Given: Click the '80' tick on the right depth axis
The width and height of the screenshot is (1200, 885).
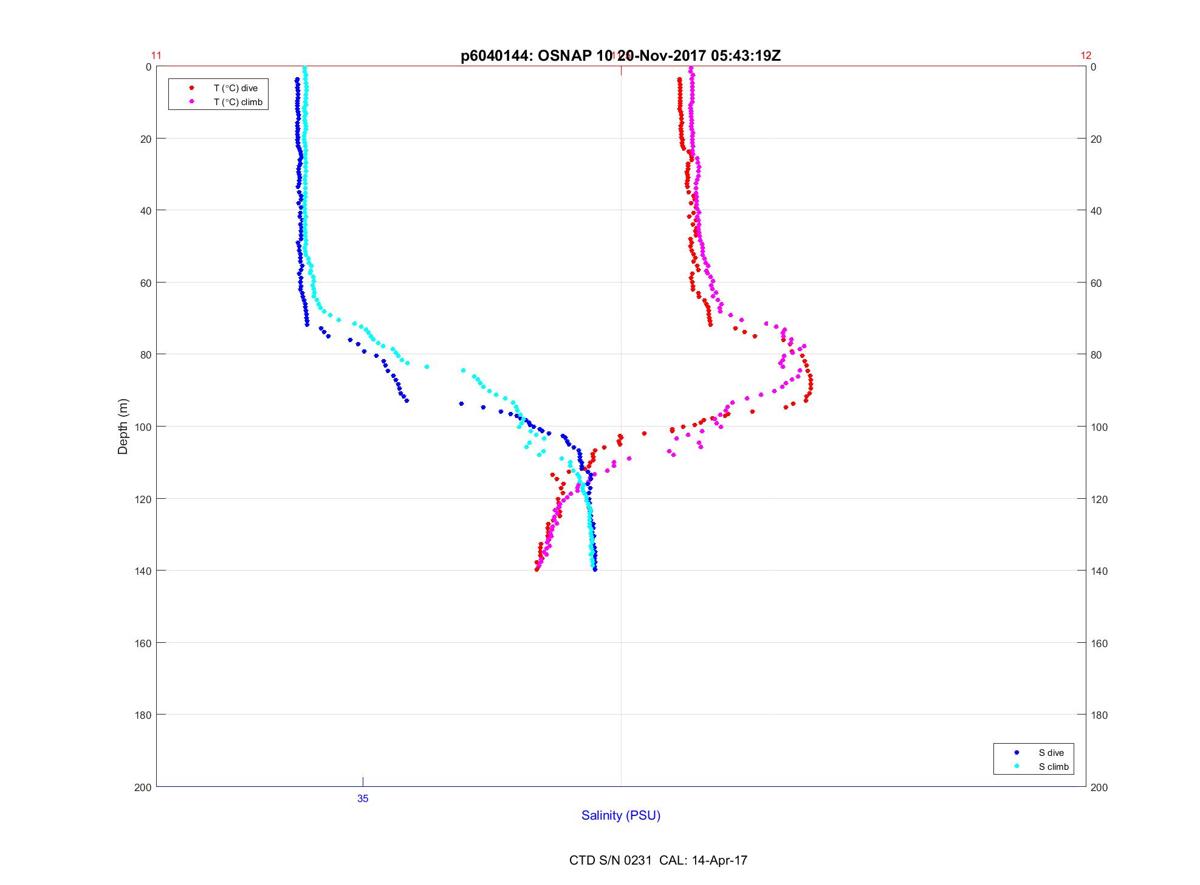Looking at the screenshot, I should pyautogui.click(x=1097, y=355).
